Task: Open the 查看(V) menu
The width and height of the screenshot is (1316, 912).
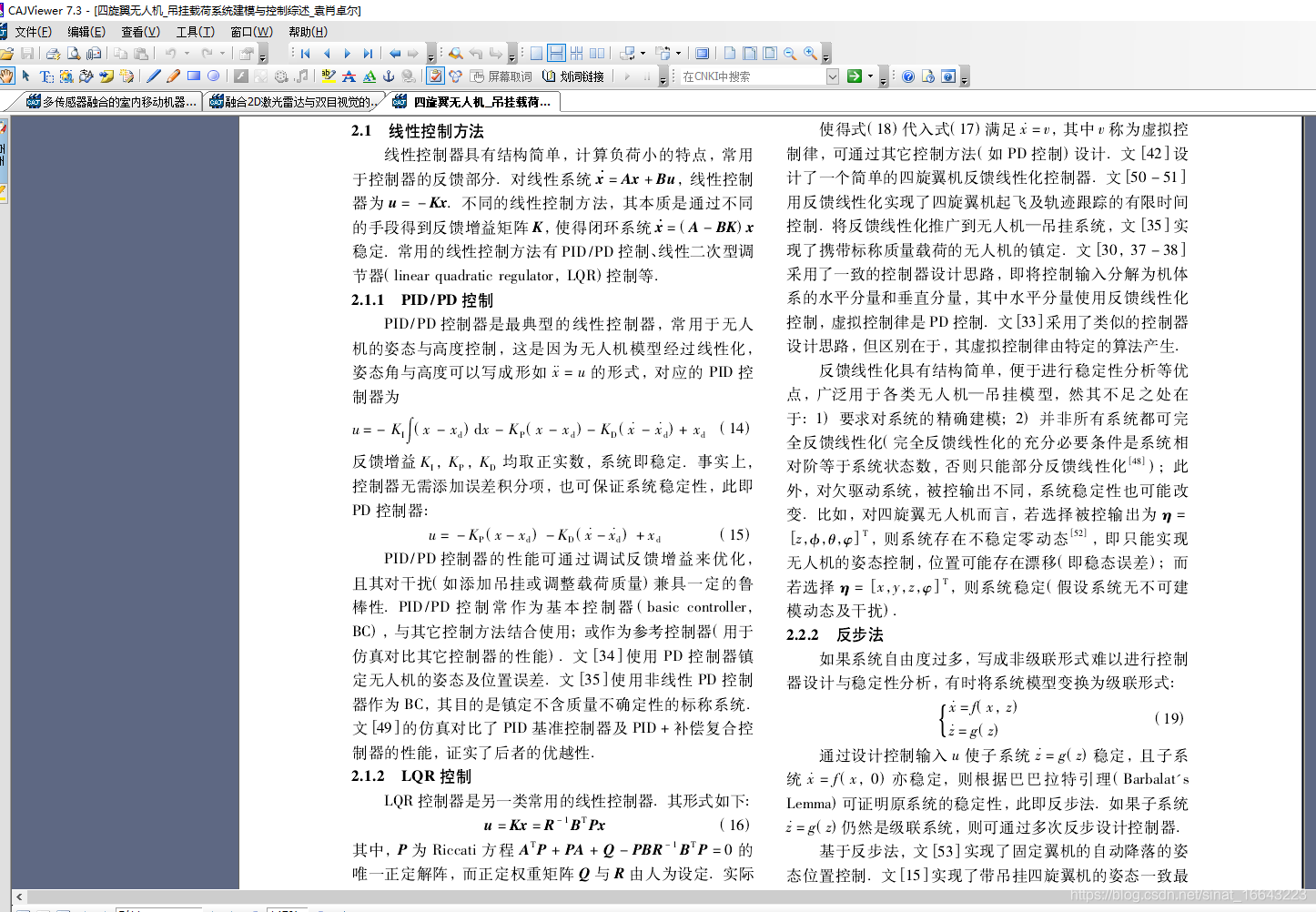Action: (141, 32)
